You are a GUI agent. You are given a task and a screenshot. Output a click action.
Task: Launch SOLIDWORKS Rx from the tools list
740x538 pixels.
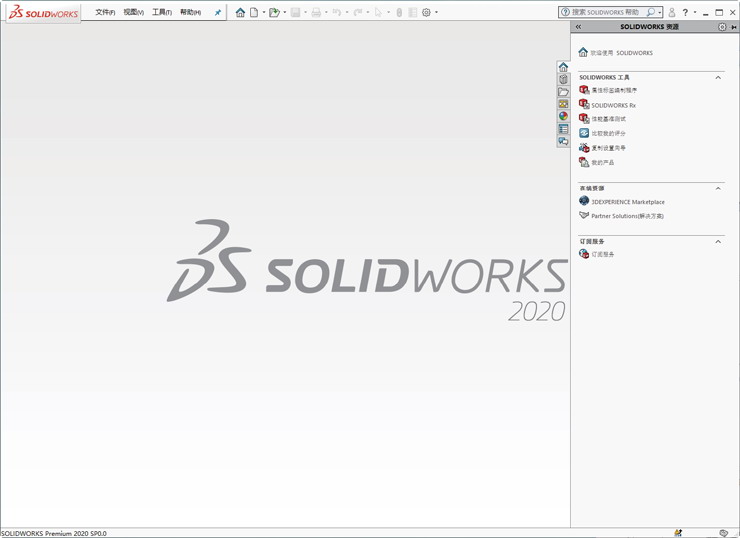tap(607, 105)
